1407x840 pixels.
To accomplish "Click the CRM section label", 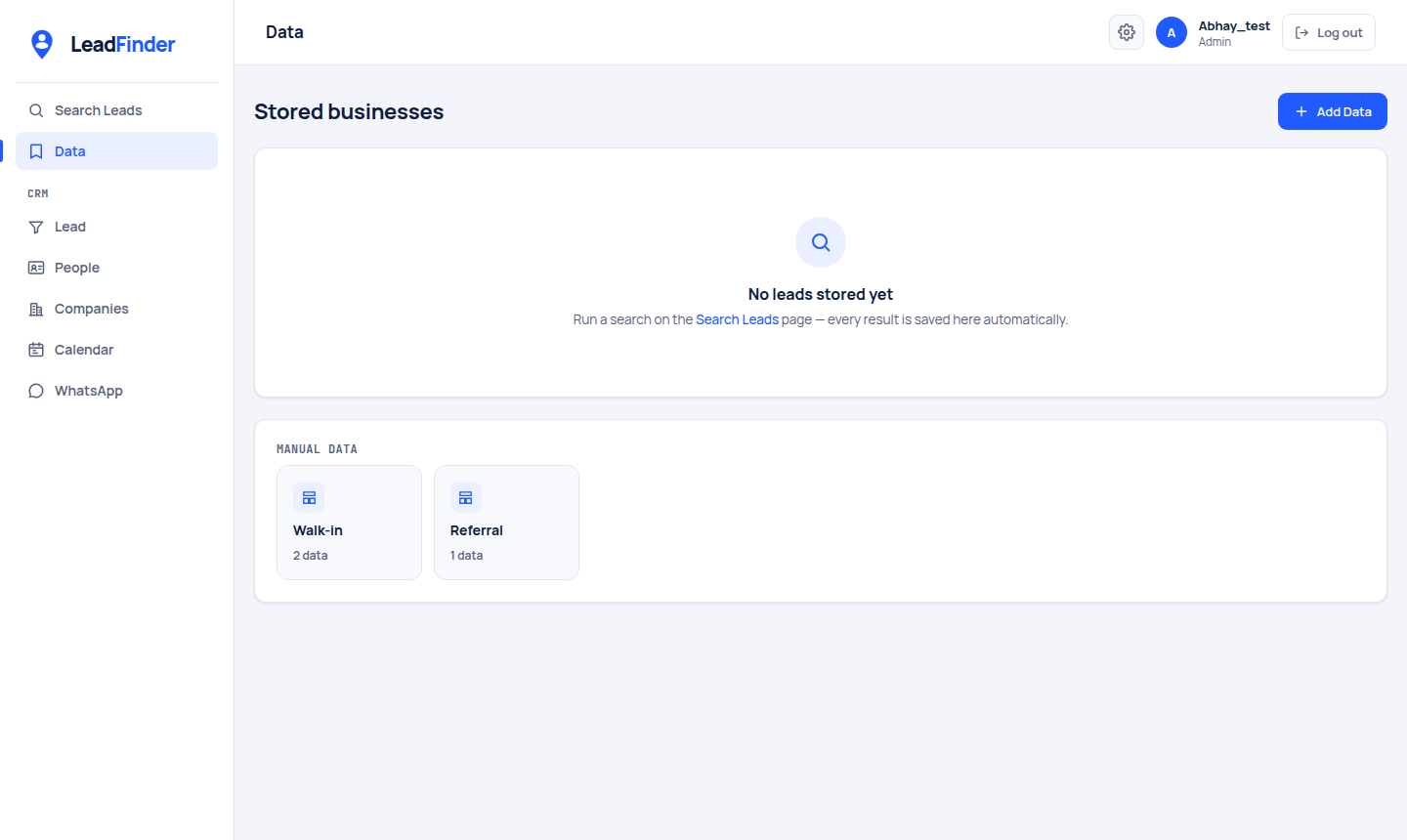I will [38, 193].
